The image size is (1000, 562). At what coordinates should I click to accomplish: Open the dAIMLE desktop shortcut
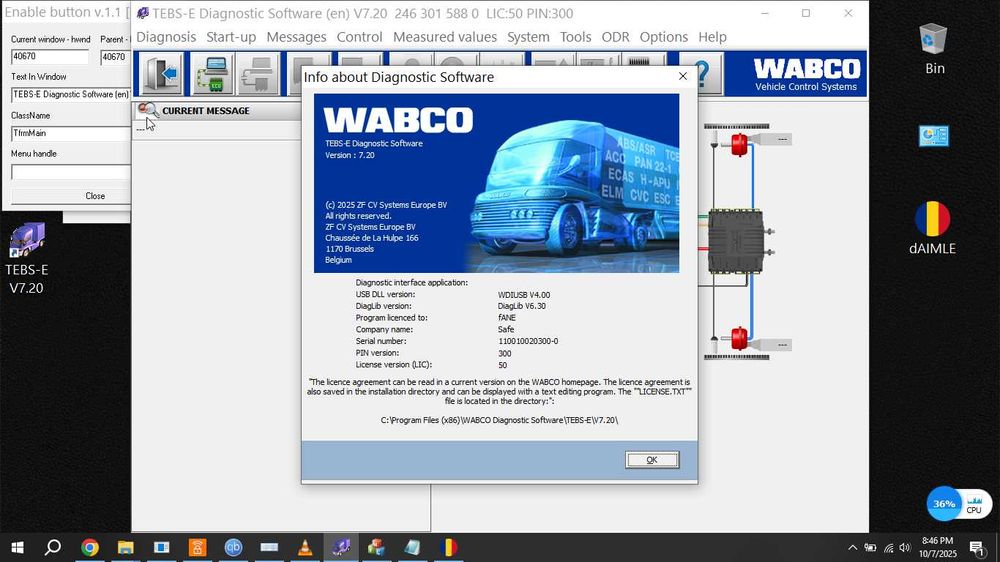[932, 228]
